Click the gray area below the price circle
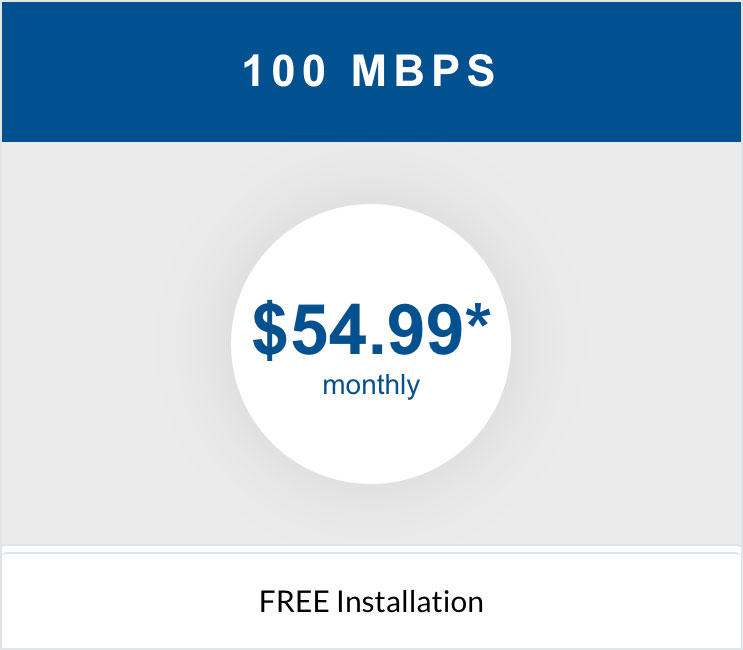 point(371,515)
